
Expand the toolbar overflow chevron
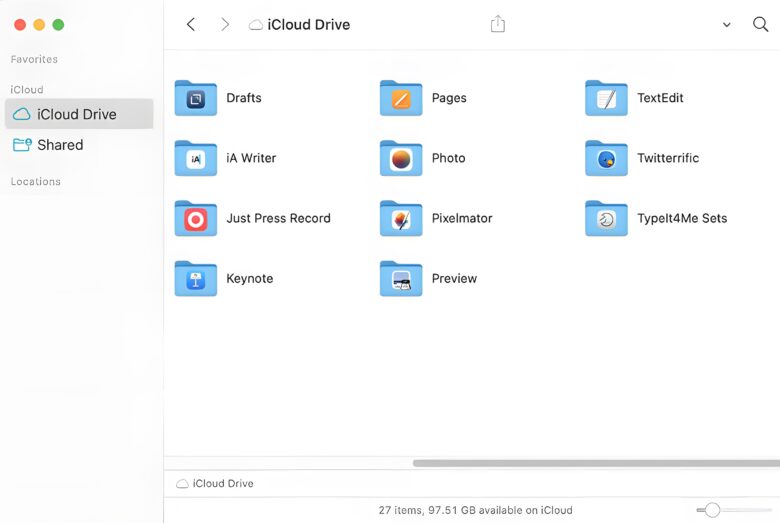[726, 25]
